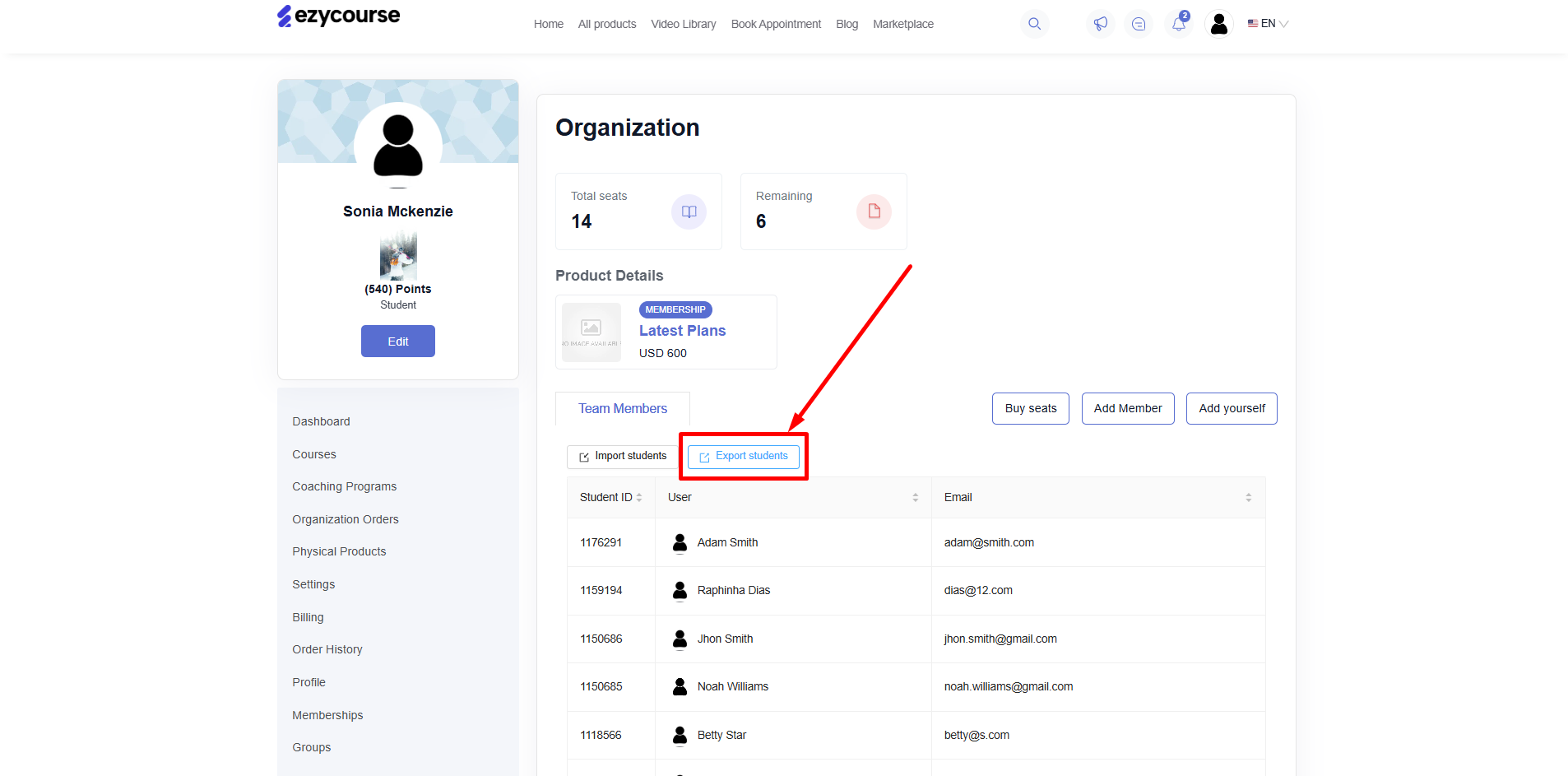Click the points badge image
This screenshot has width=1568, height=776.
click(398, 256)
